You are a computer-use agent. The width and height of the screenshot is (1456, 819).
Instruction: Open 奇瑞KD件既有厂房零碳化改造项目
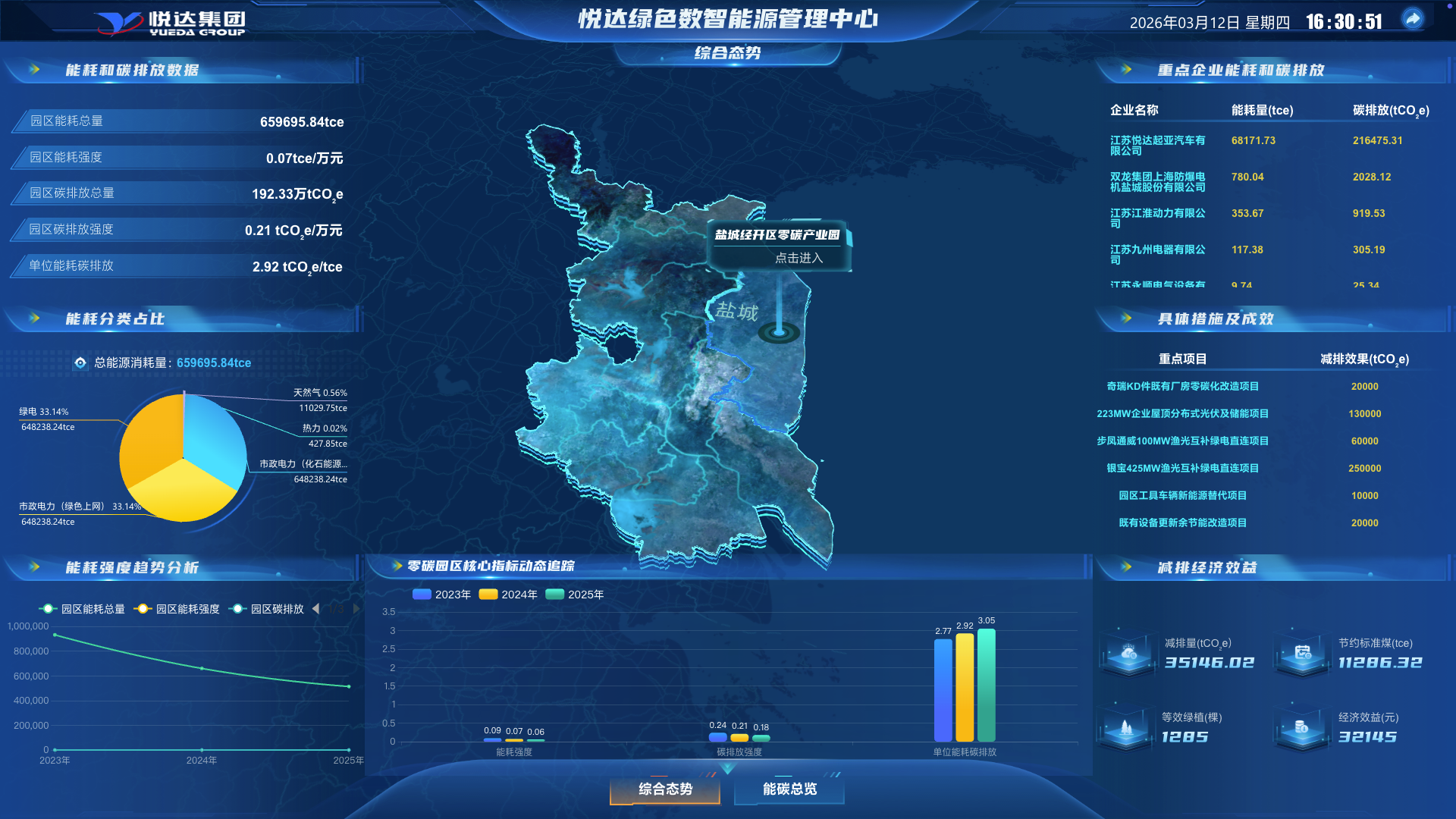tap(1182, 387)
